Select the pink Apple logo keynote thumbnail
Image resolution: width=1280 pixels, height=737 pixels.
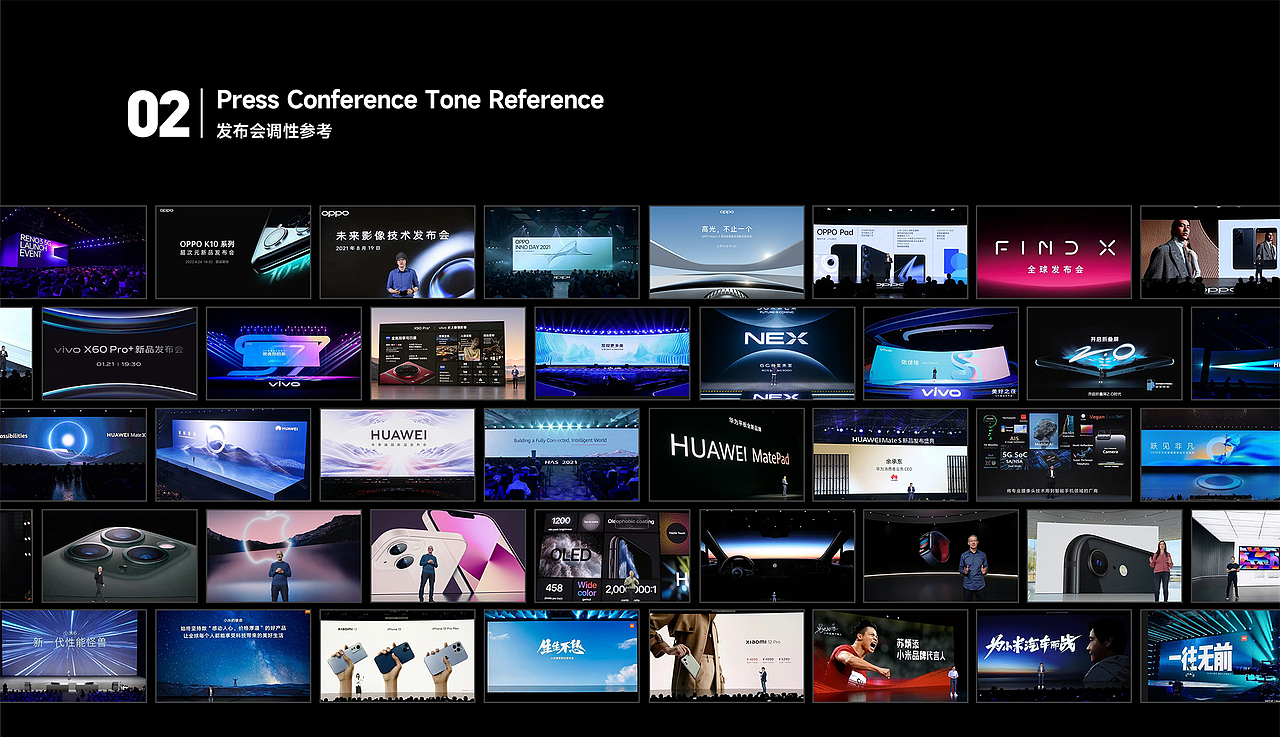pos(283,556)
